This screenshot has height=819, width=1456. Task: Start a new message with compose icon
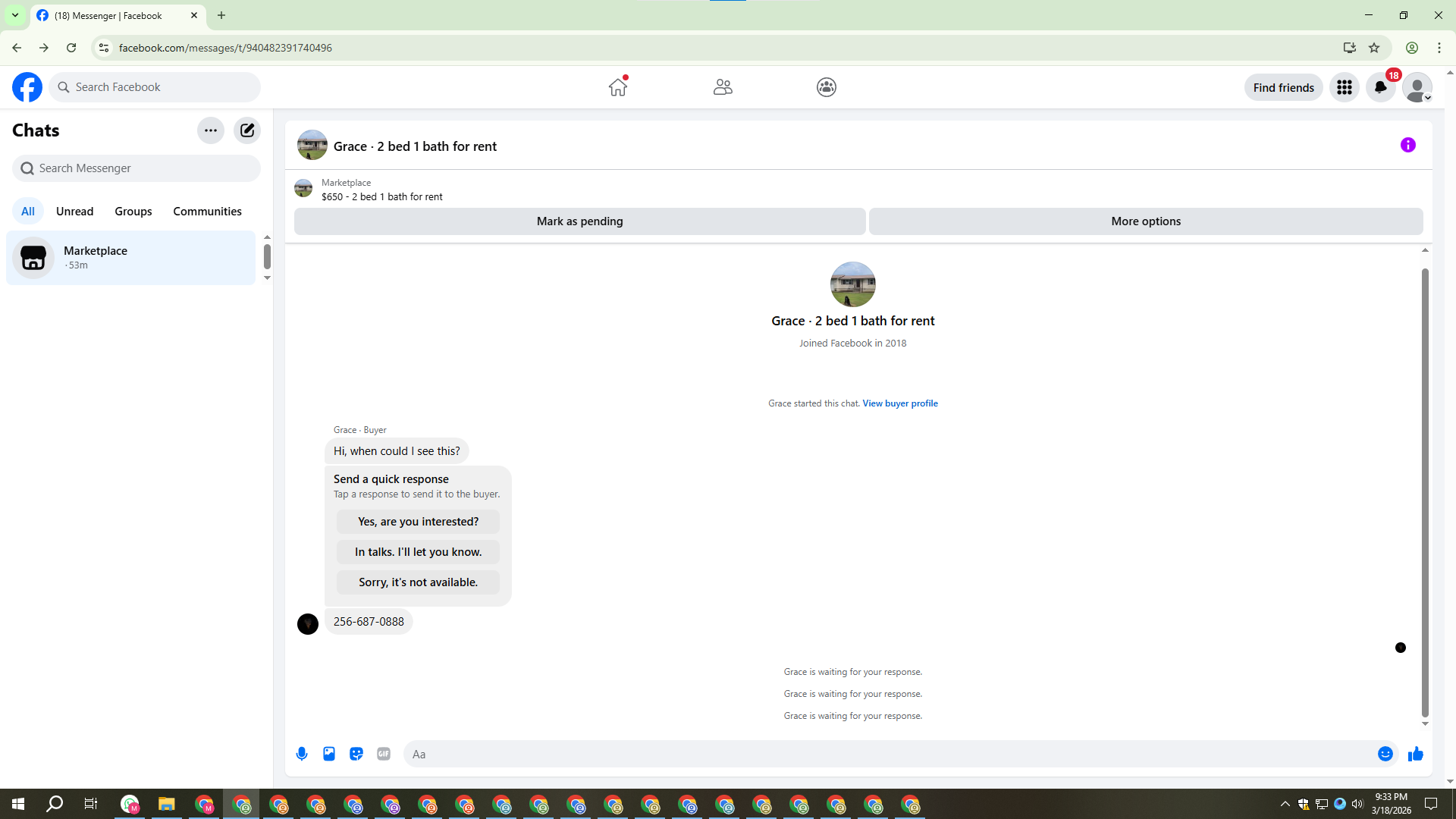pos(247,130)
